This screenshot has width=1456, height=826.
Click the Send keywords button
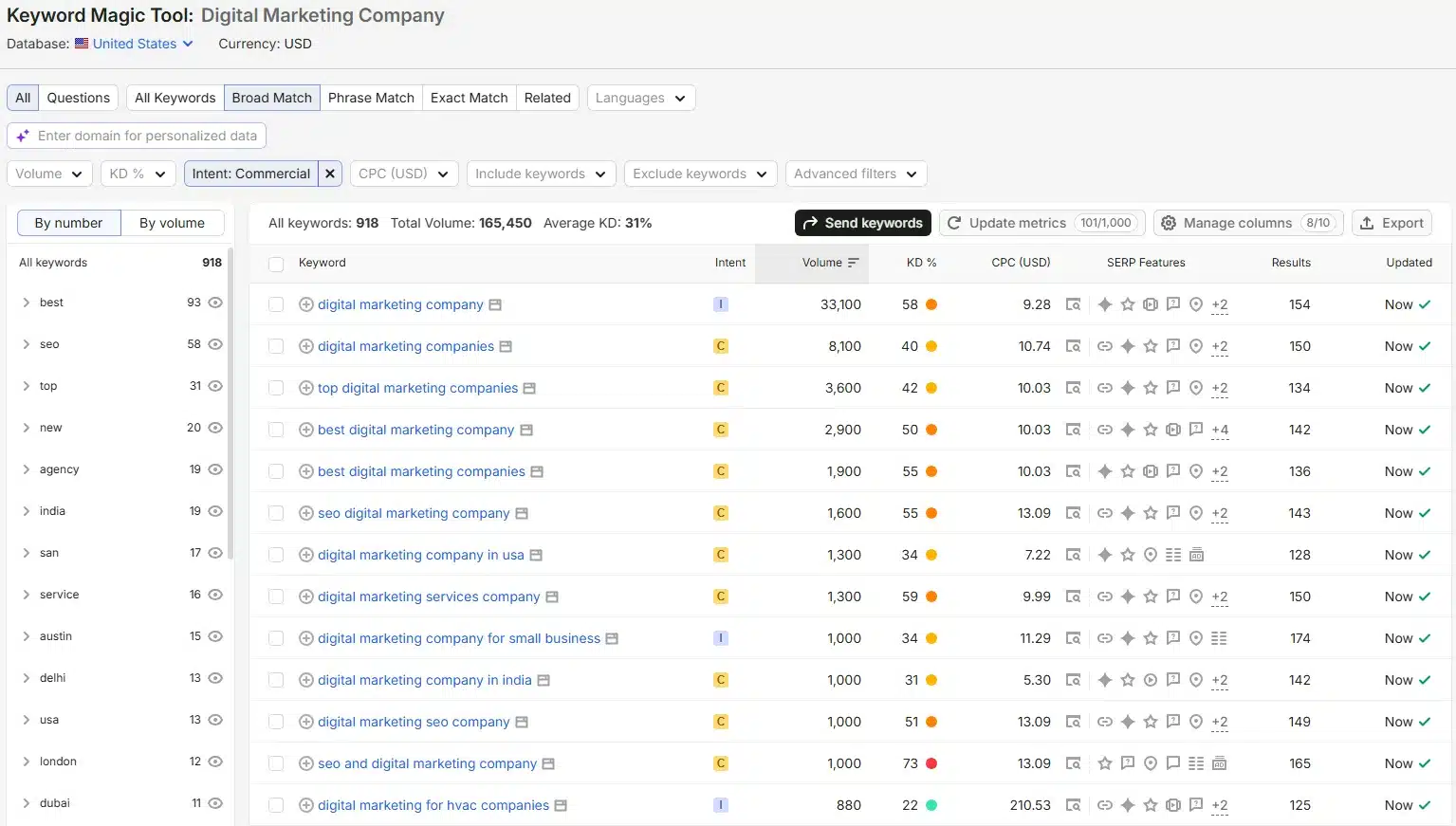tap(863, 223)
